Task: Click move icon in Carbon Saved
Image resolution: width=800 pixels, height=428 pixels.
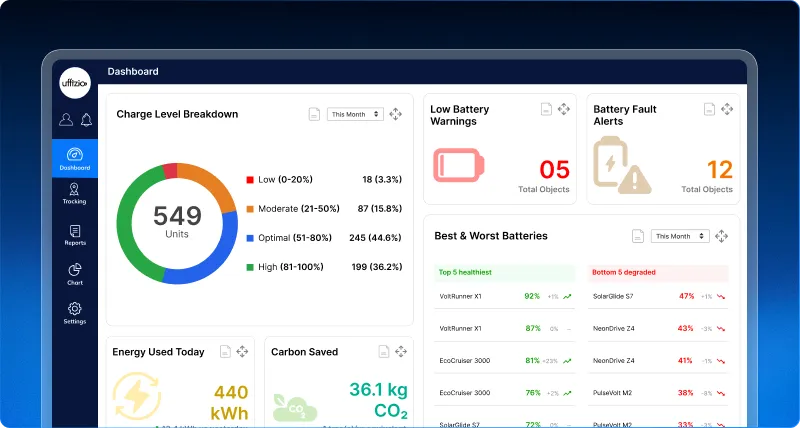Action: 401,351
